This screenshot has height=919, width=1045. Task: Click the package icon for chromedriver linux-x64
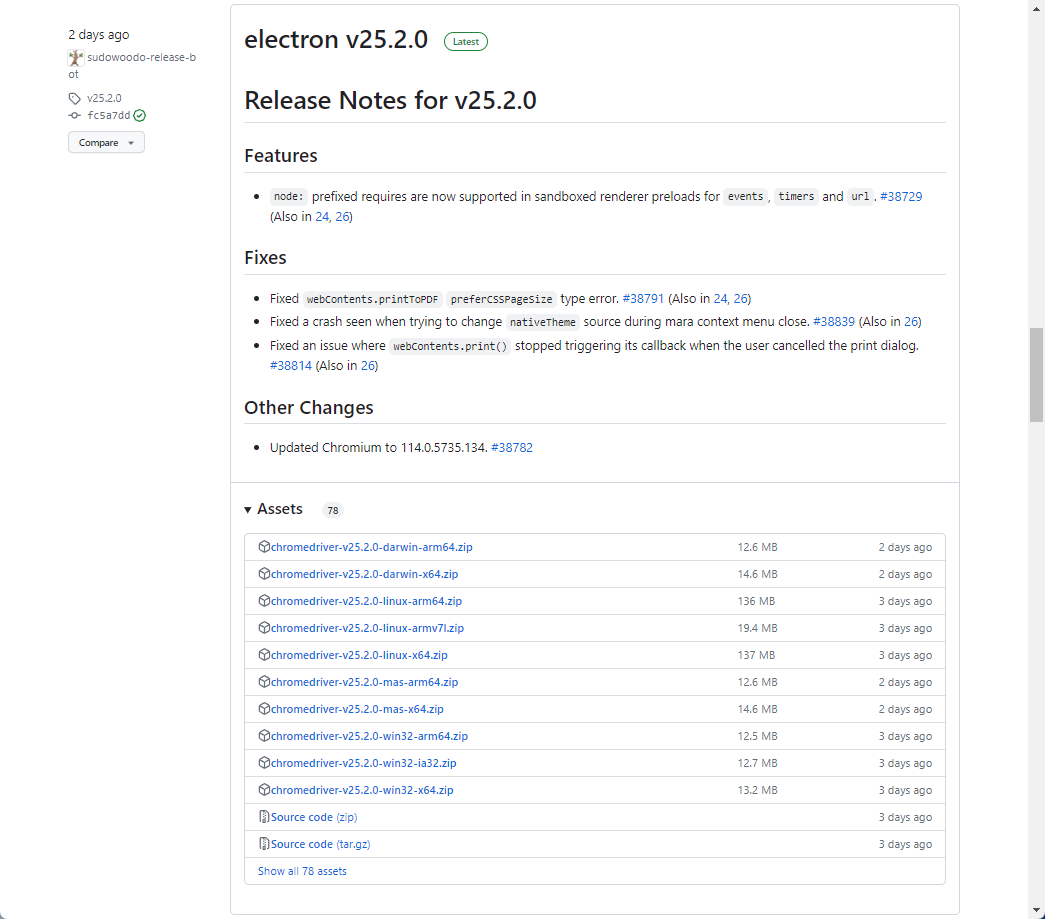coord(264,655)
